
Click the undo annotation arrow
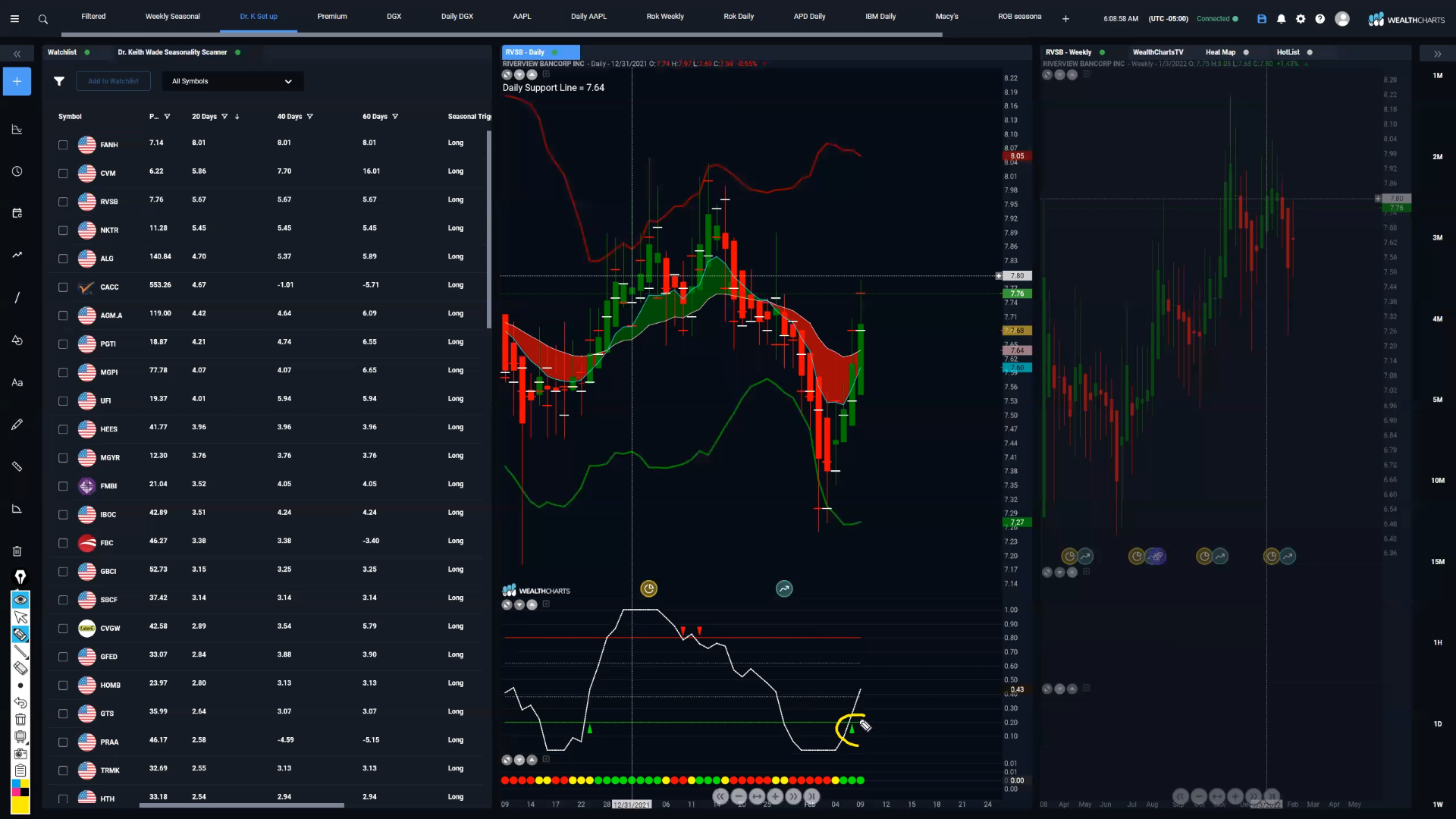20,703
